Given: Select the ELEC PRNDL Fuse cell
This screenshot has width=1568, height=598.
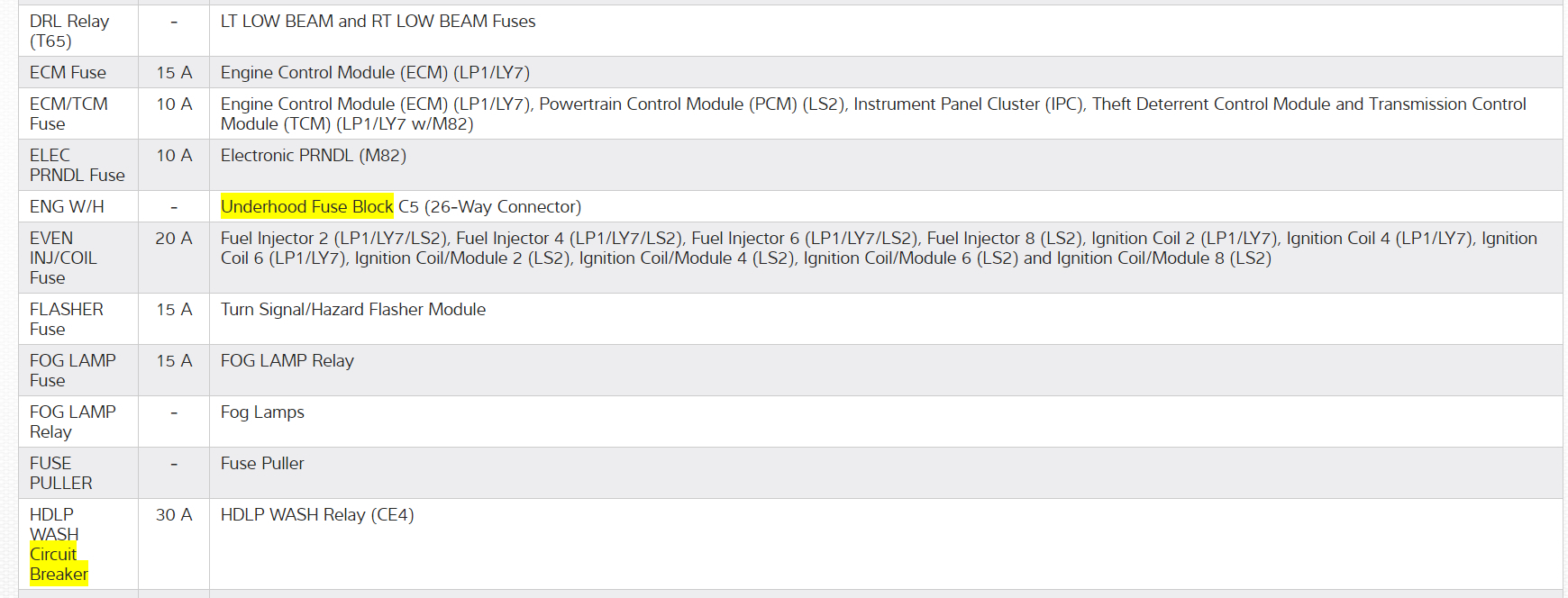Looking at the screenshot, I should [77, 166].
